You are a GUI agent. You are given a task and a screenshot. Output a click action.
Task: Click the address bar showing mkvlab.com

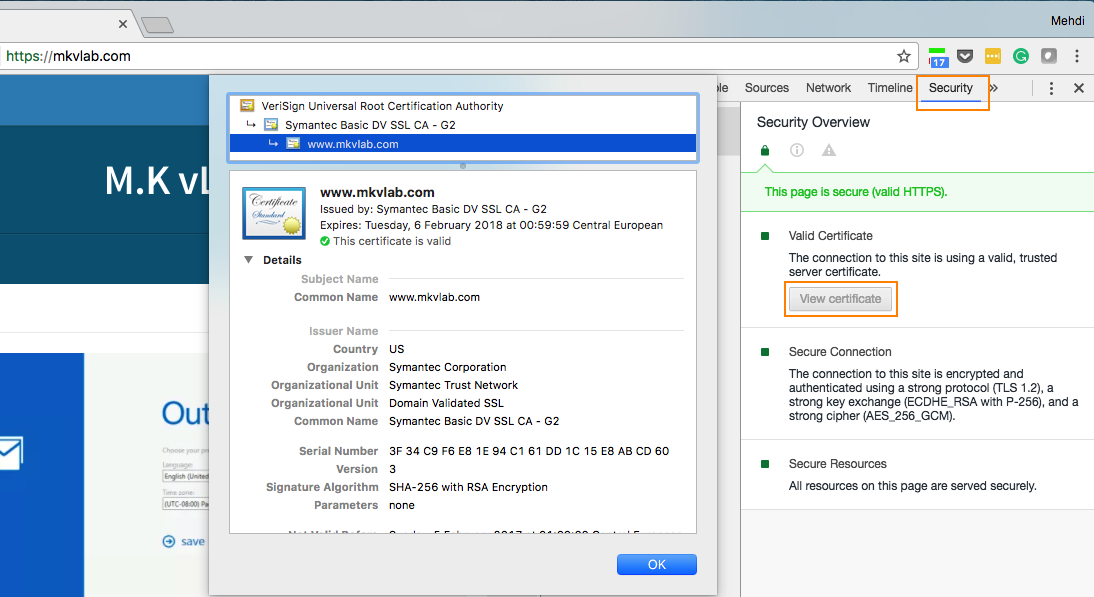(450, 56)
